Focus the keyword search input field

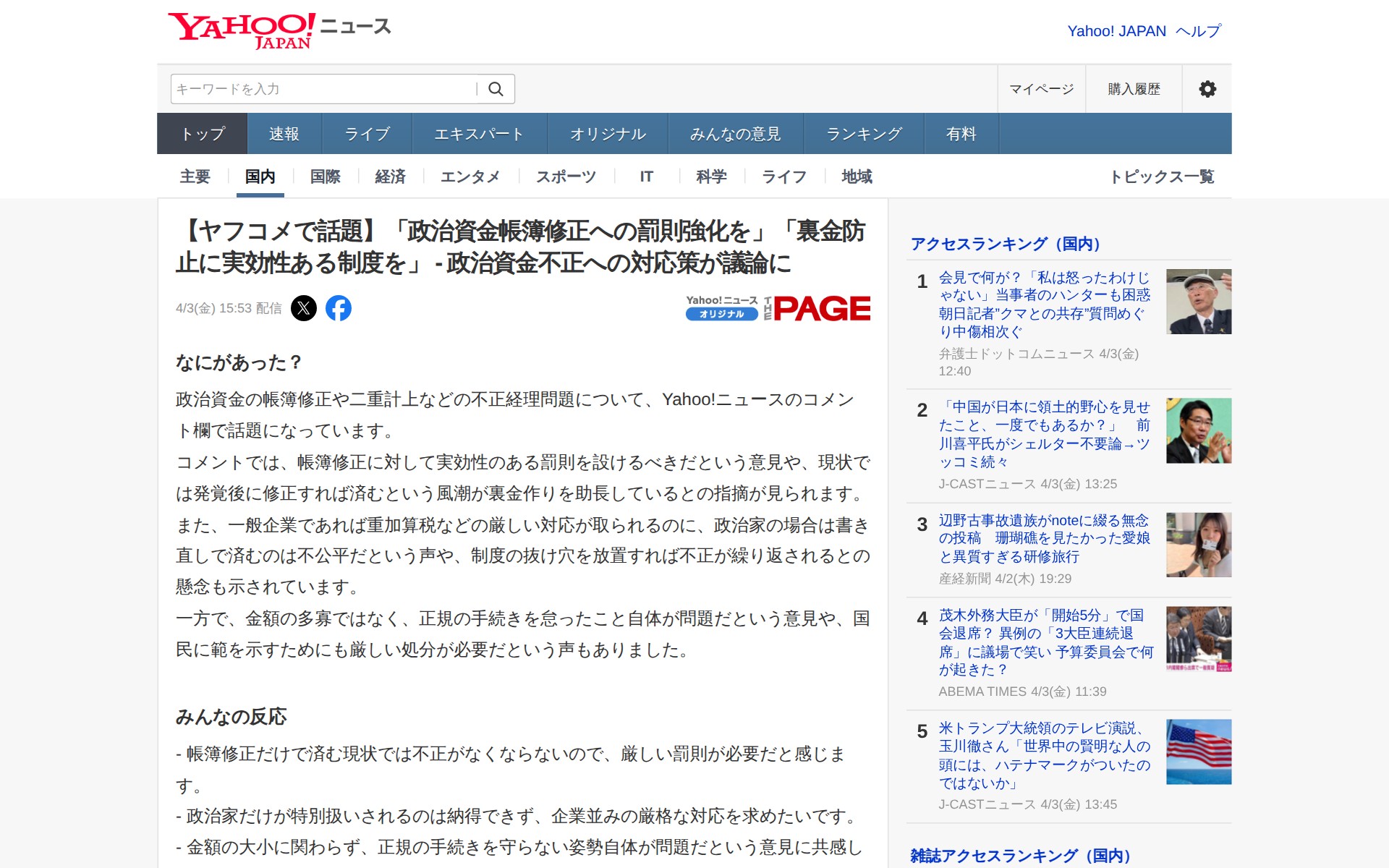click(x=323, y=89)
